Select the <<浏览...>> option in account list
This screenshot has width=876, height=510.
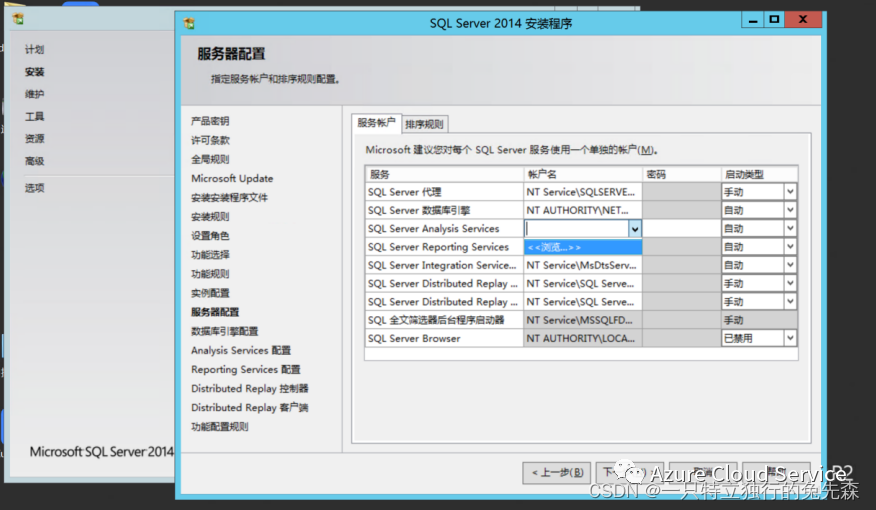coord(583,247)
